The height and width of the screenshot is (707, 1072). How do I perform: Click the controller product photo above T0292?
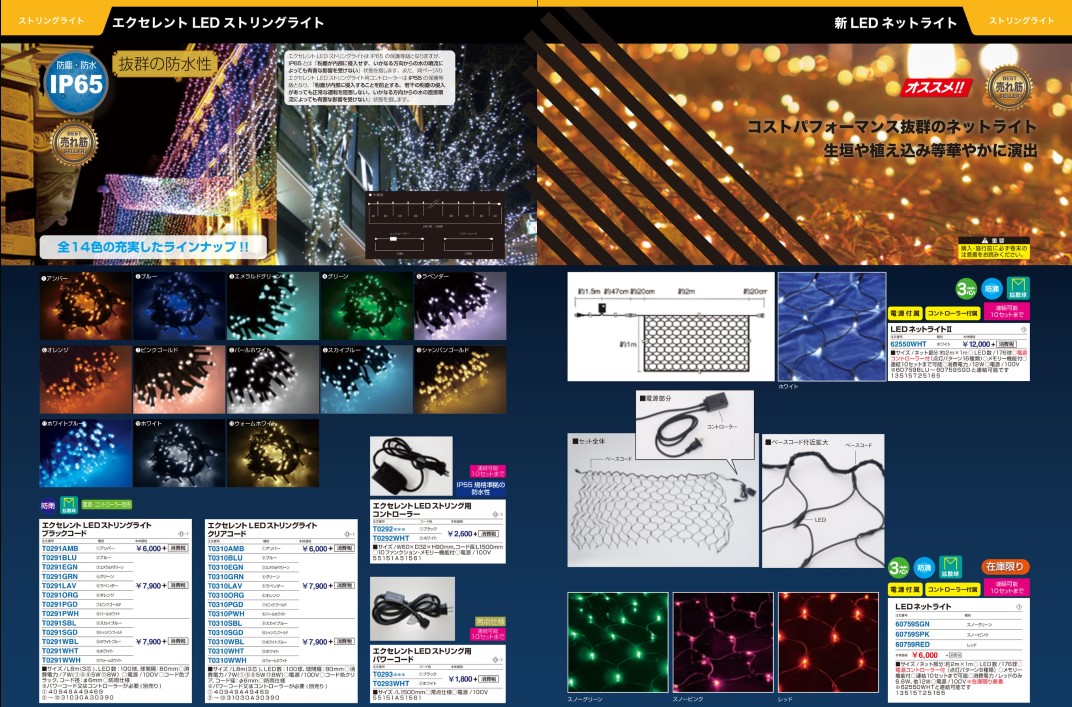coord(411,466)
